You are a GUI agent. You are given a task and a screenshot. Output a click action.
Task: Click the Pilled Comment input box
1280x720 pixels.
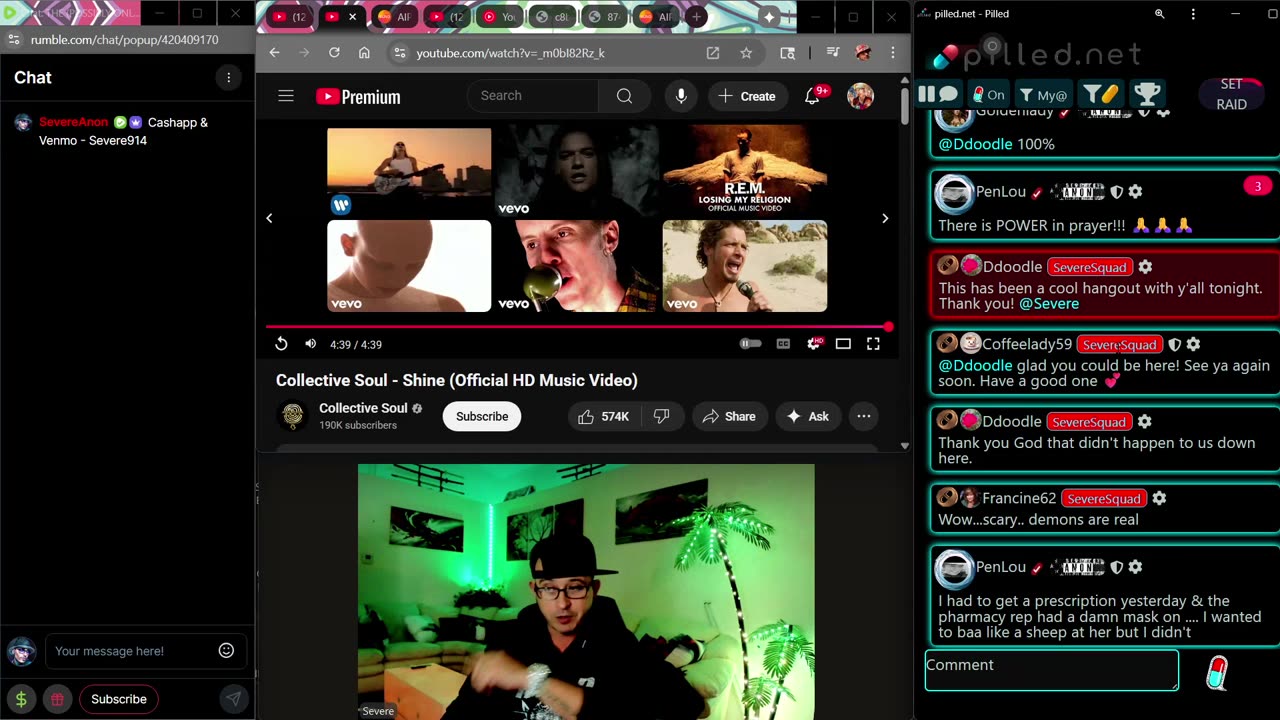point(1051,670)
